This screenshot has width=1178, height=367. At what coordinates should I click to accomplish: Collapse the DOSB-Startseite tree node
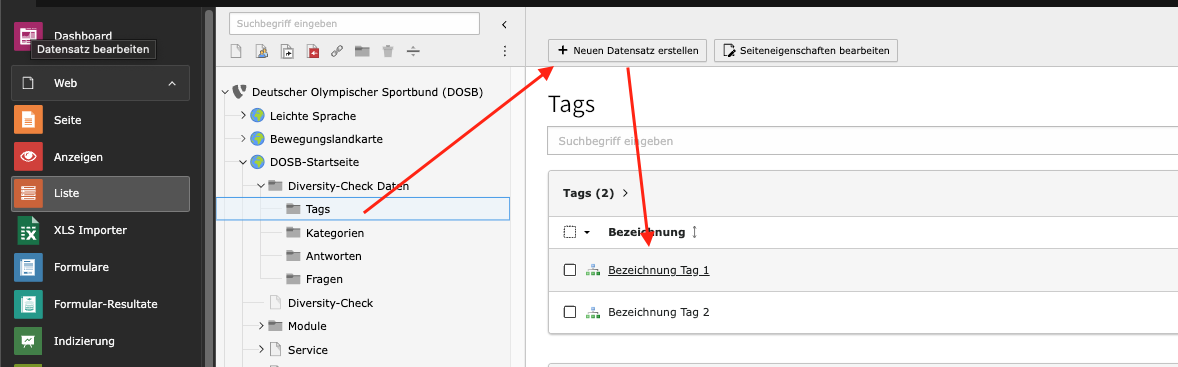[x=243, y=162]
